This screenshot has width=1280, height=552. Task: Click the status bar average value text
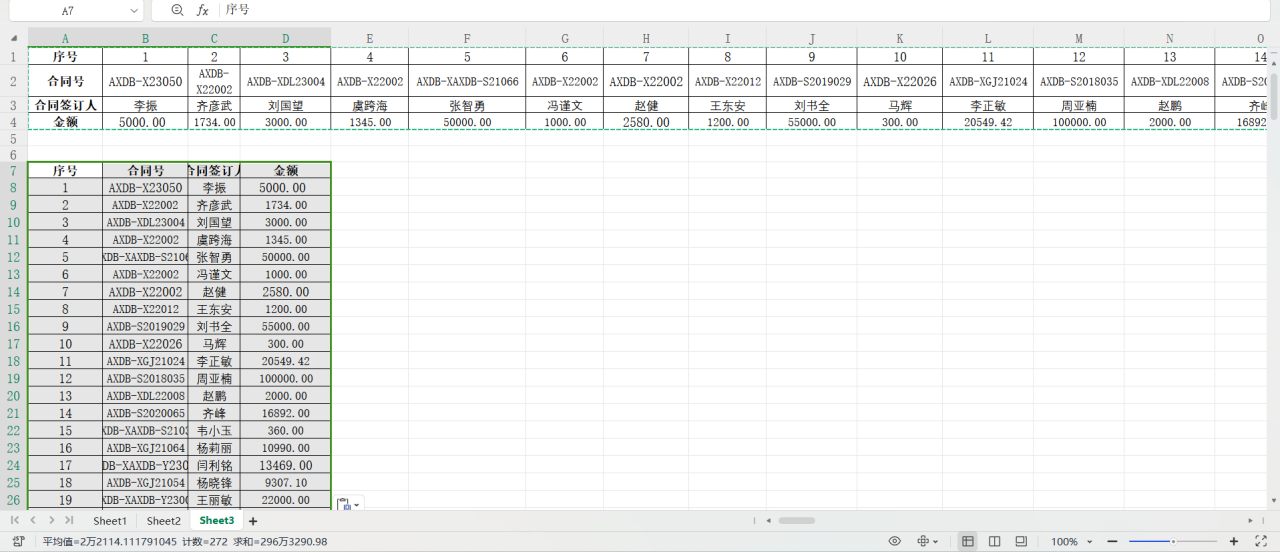click(109, 541)
